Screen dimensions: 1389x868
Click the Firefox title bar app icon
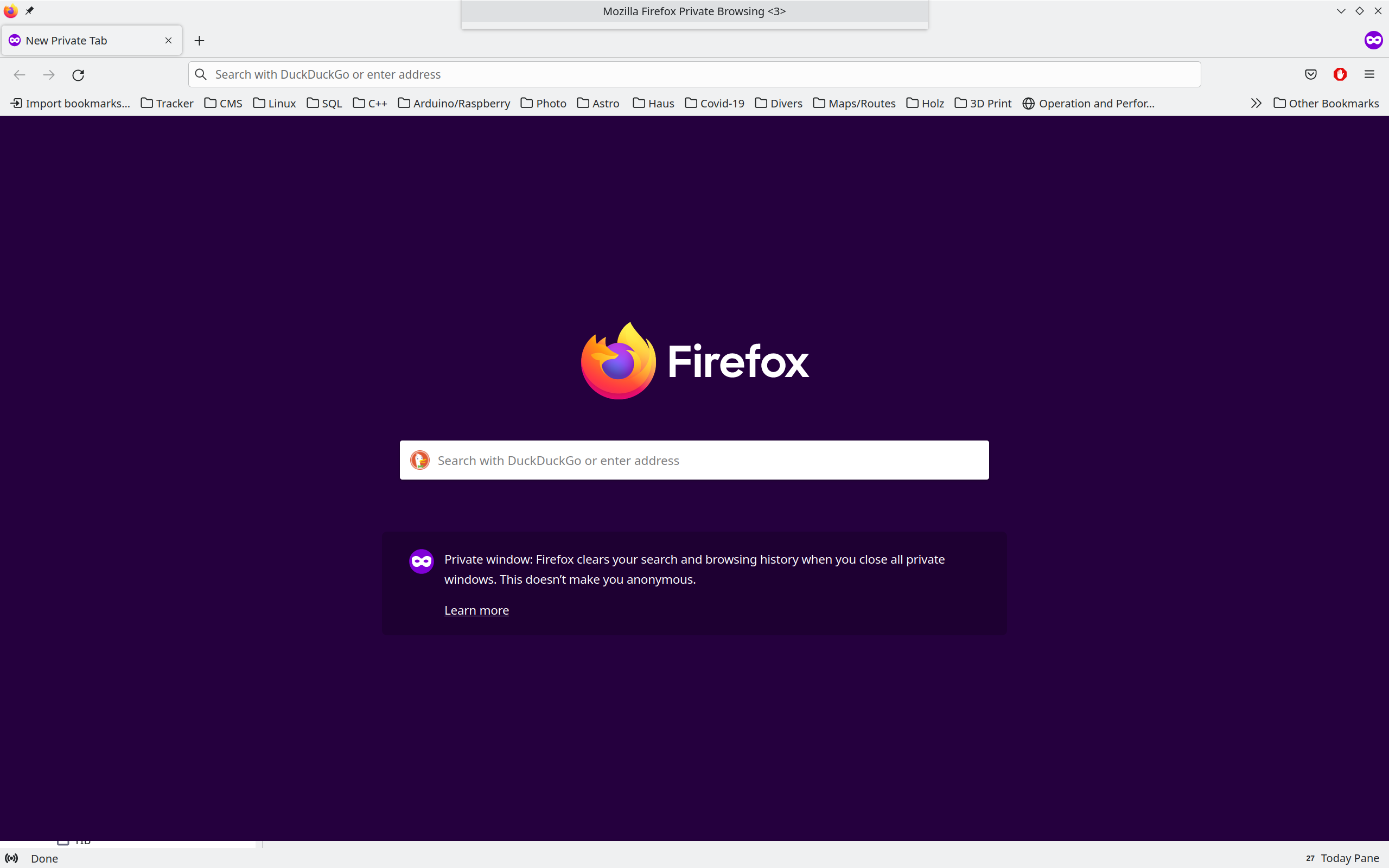10,11
